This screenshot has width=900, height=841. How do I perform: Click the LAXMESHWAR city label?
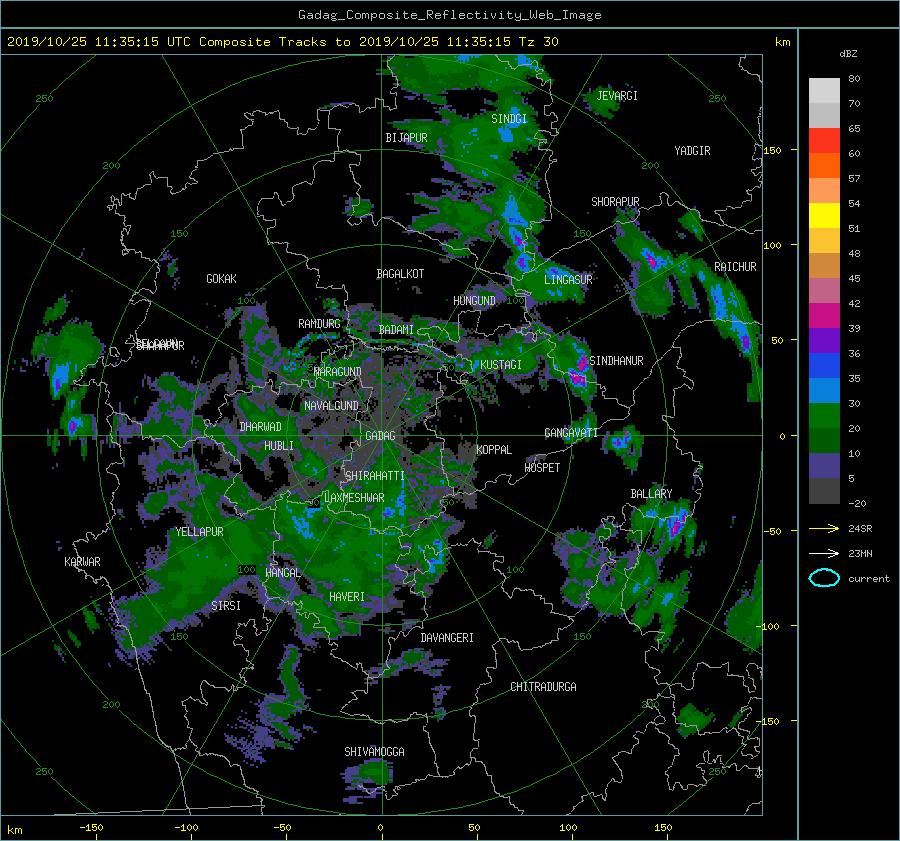coord(354,498)
